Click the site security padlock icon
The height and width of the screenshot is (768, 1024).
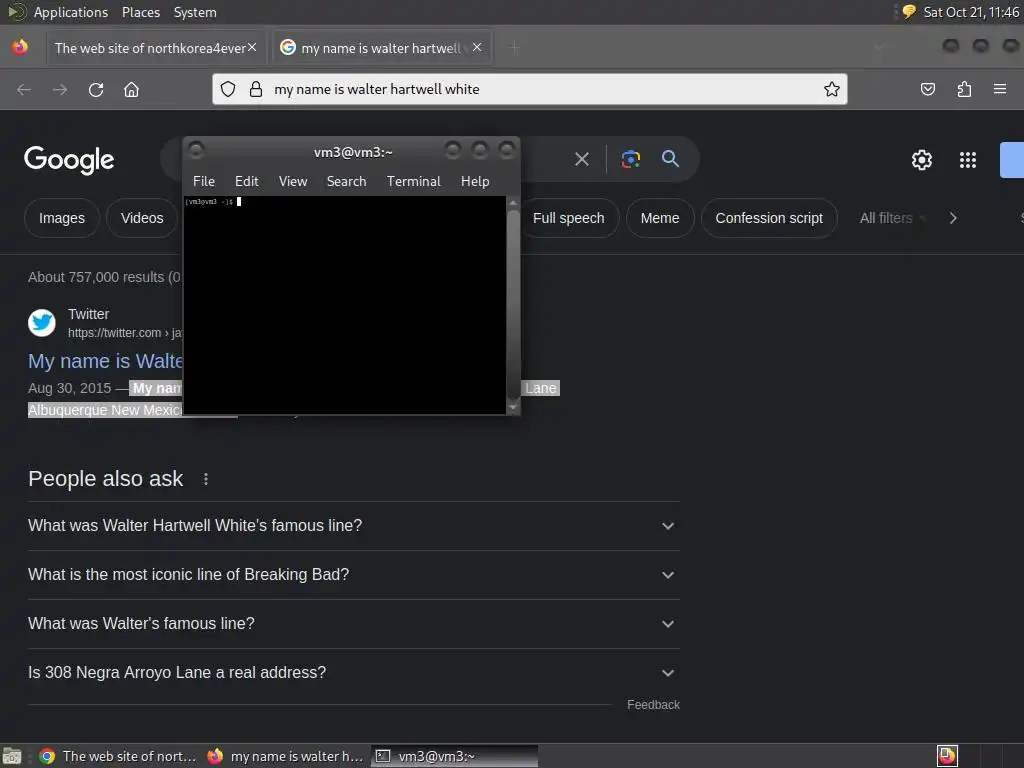tap(256, 89)
